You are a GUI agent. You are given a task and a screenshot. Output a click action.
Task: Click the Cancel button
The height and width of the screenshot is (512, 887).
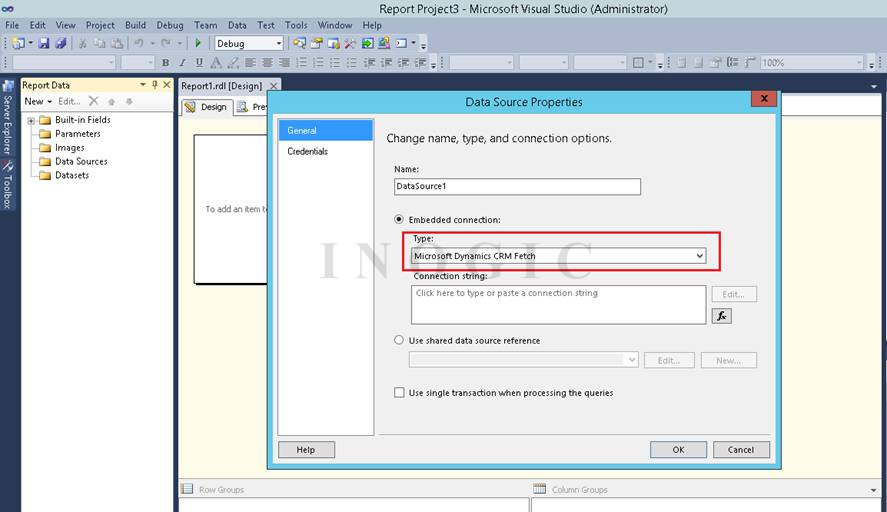pos(741,450)
